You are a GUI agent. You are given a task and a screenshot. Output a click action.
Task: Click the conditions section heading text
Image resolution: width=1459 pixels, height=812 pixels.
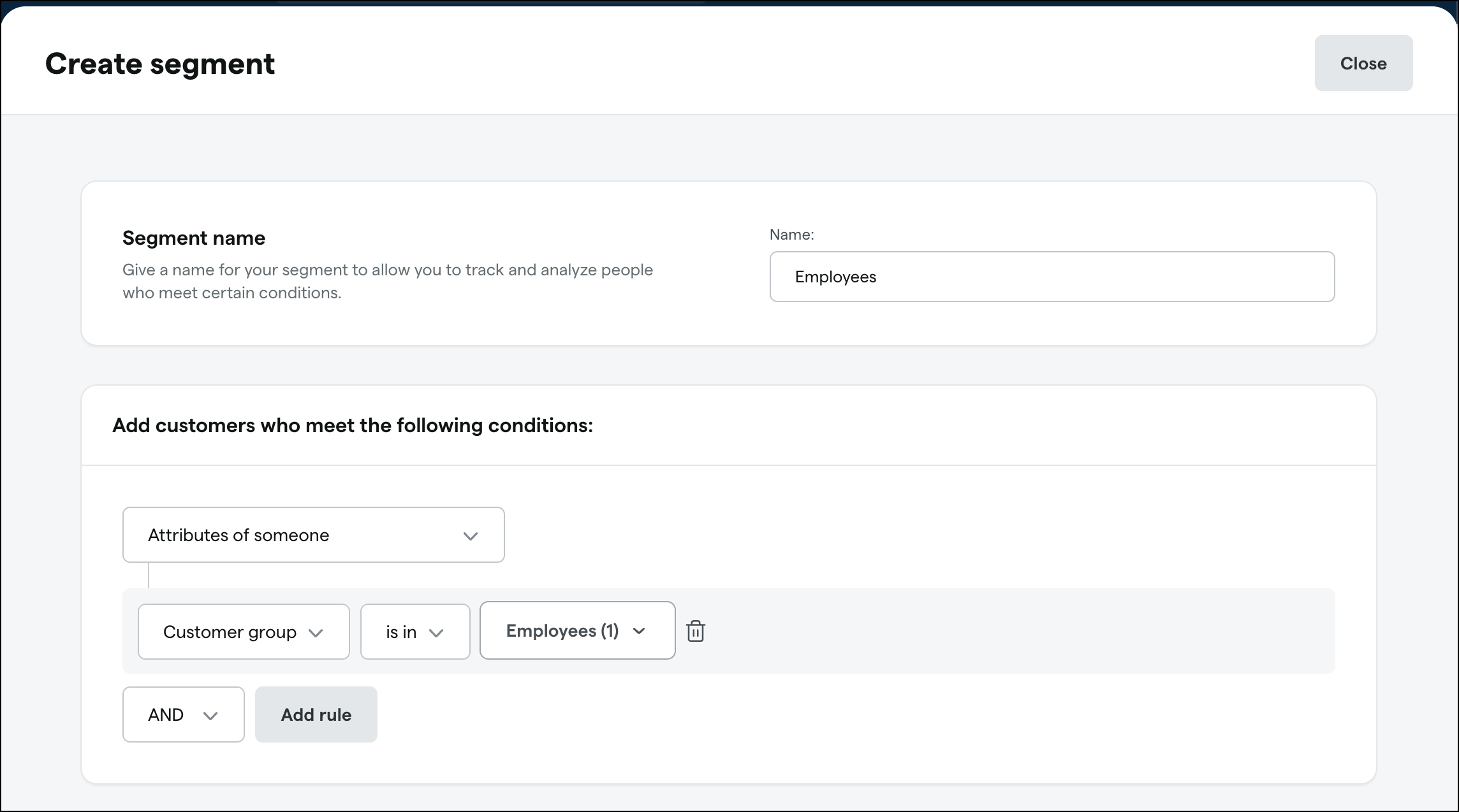point(353,425)
